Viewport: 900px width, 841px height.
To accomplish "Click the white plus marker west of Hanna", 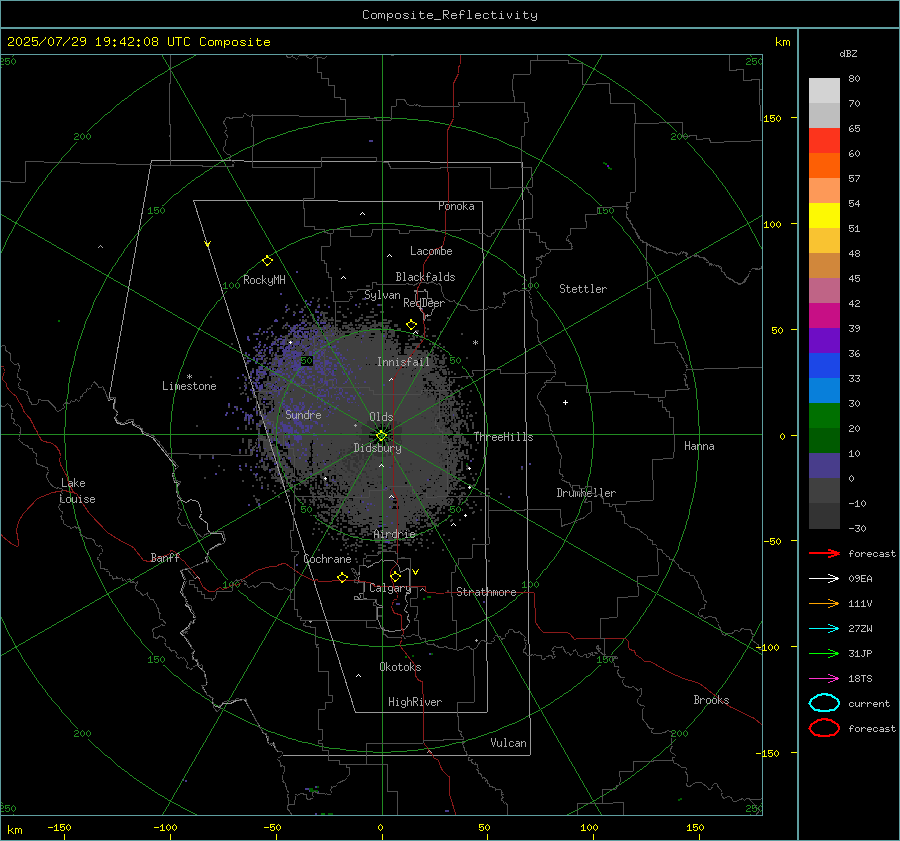I will point(565,402).
